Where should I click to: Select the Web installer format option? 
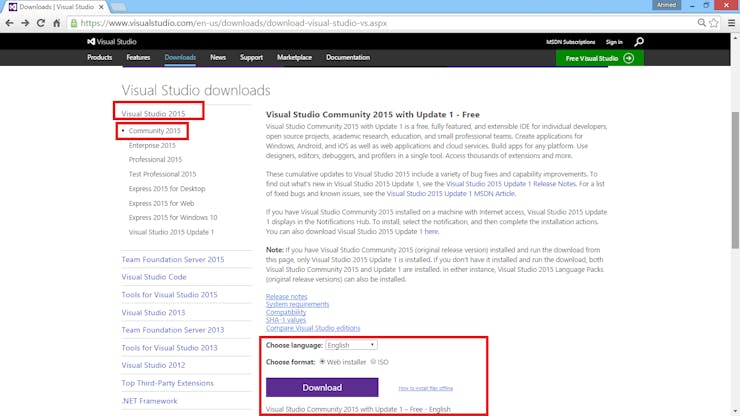[x=322, y=362]
